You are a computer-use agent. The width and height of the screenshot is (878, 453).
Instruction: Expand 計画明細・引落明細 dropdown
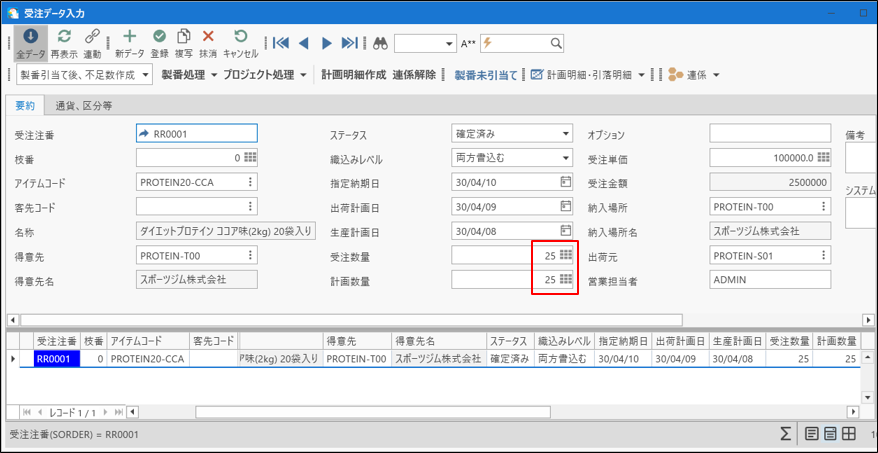641,75
